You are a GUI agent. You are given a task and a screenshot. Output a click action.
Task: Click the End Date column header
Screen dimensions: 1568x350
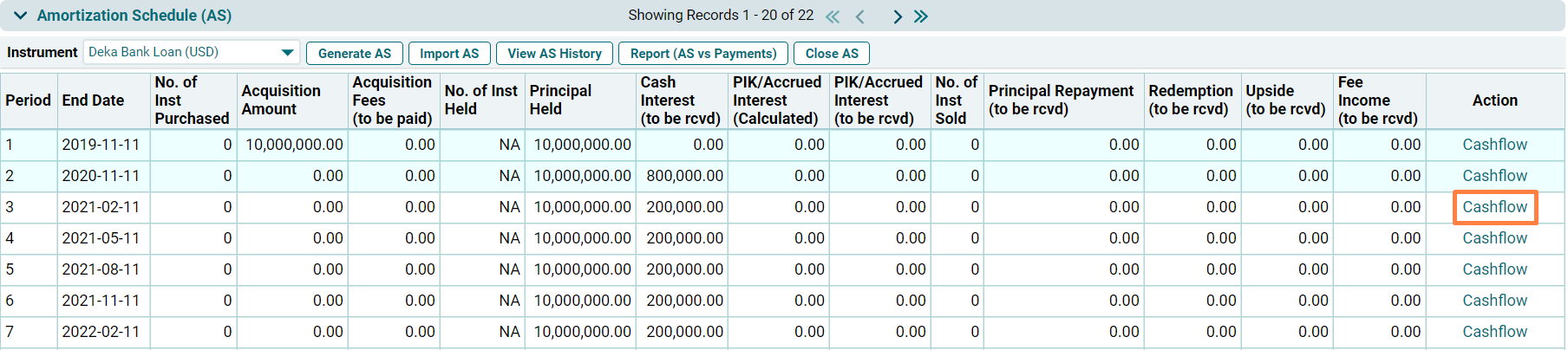click(93, 100)
